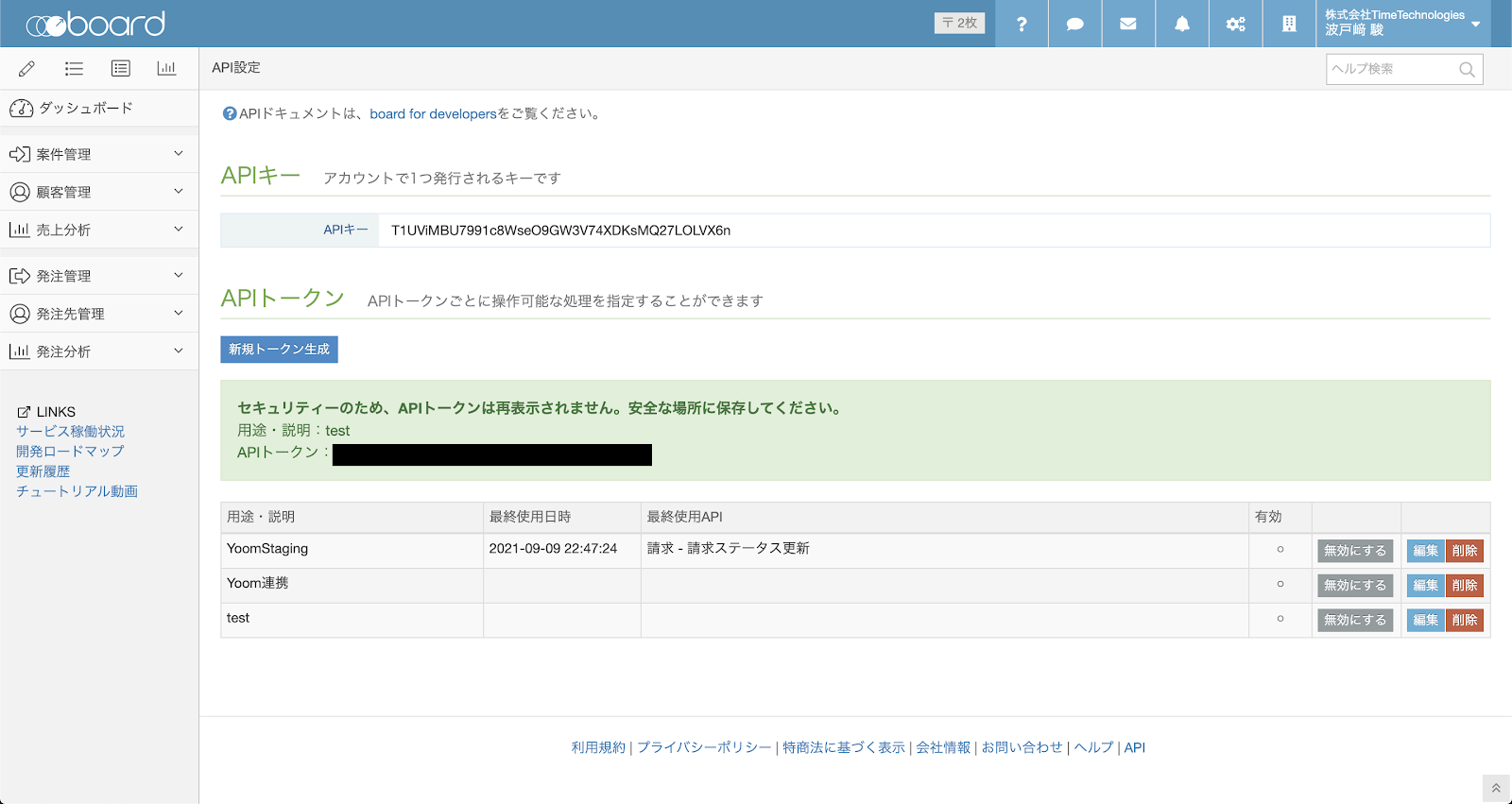Click the company building icon
The image size is (1512, 804).
1289,24
